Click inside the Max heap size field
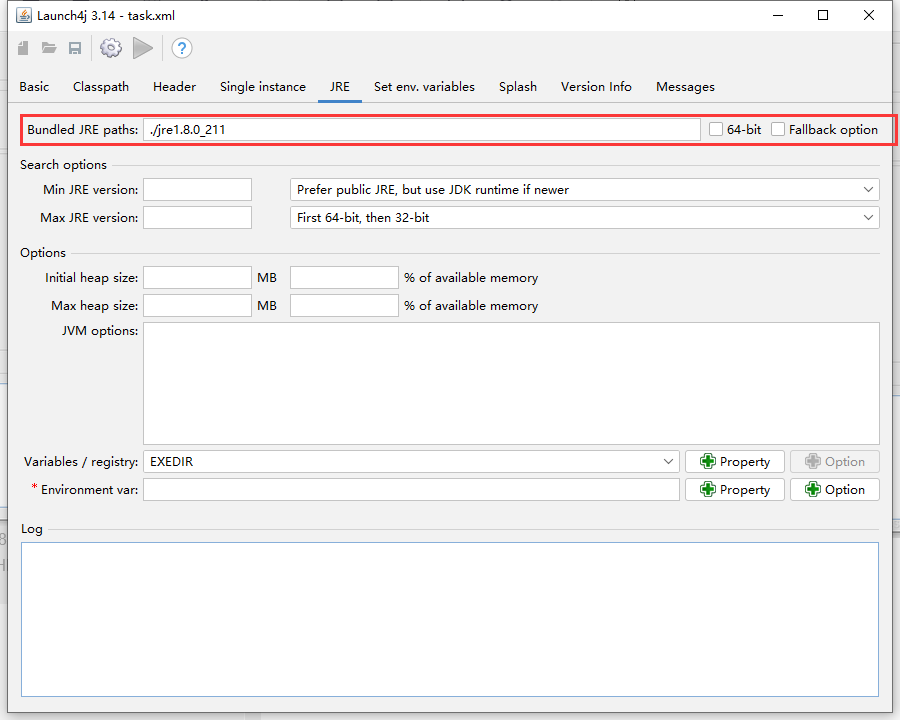Viewport: 900px width, 720px height. tap(197, 305)
